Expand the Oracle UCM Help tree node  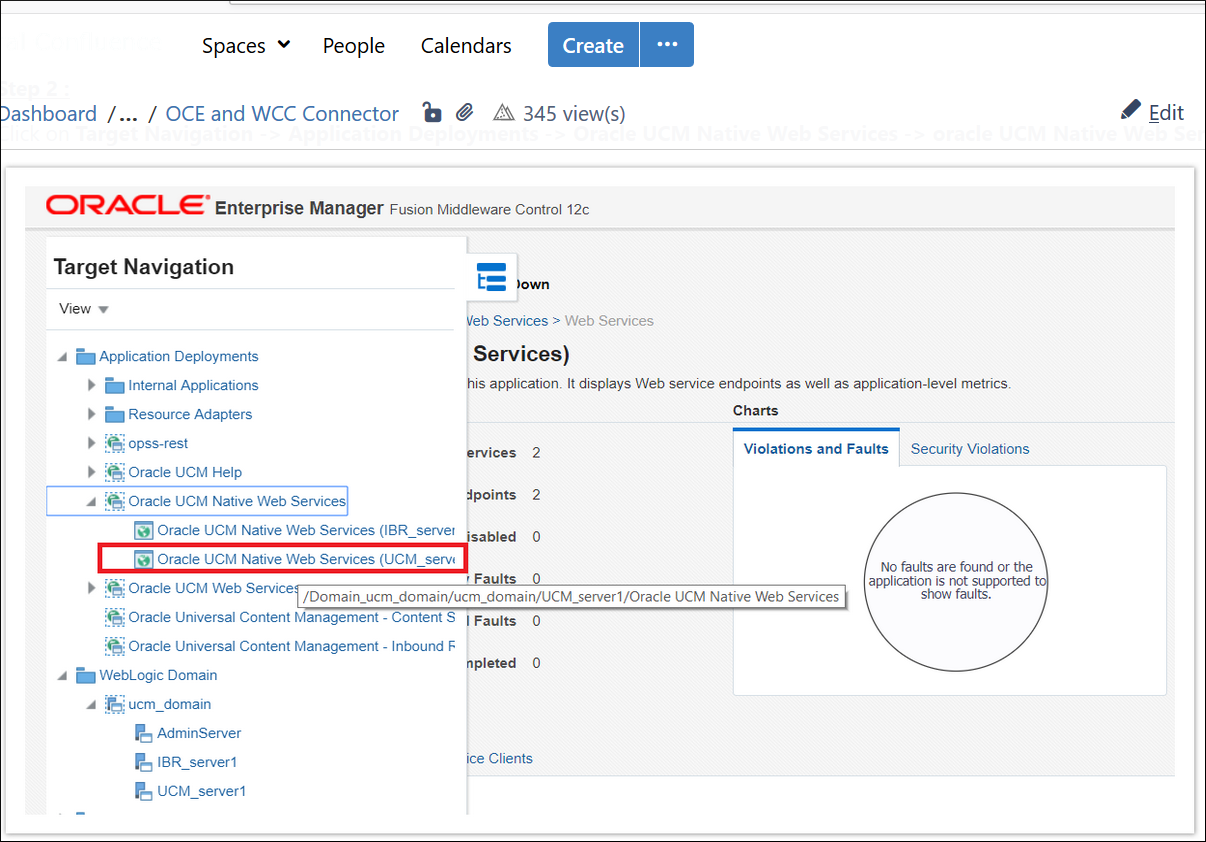tap(92, 473)
